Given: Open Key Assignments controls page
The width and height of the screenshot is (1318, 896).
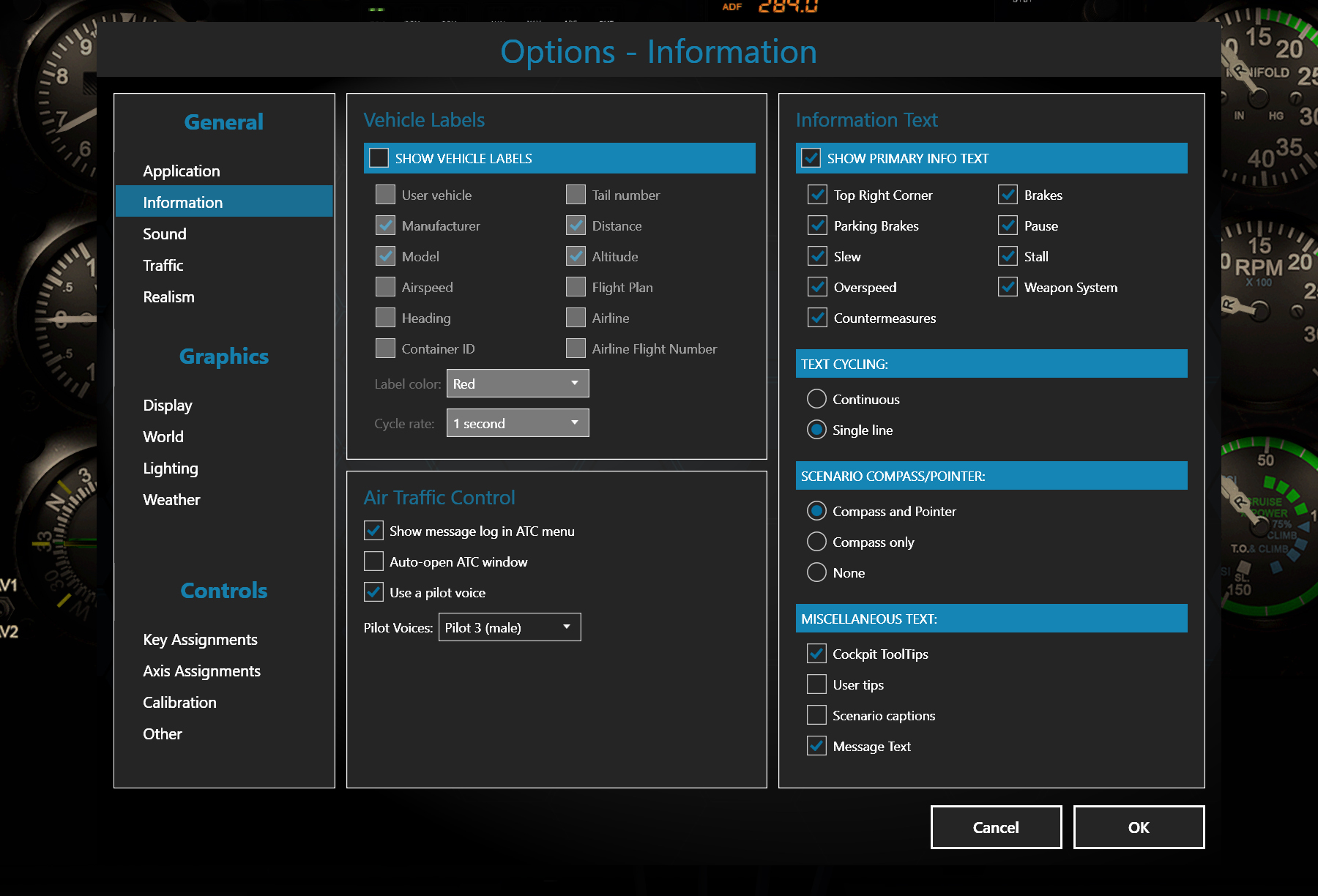Looking at the screenshot, I should tap(200, 640).
